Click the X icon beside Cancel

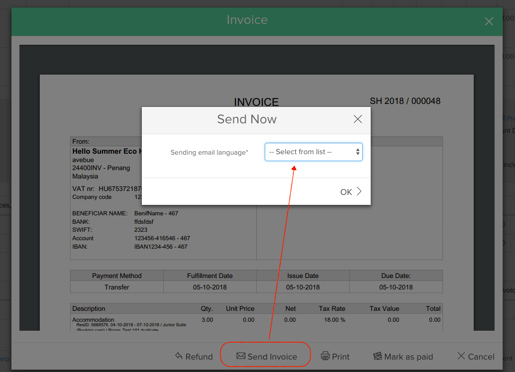pyautogui.click(x=461, y=356)
